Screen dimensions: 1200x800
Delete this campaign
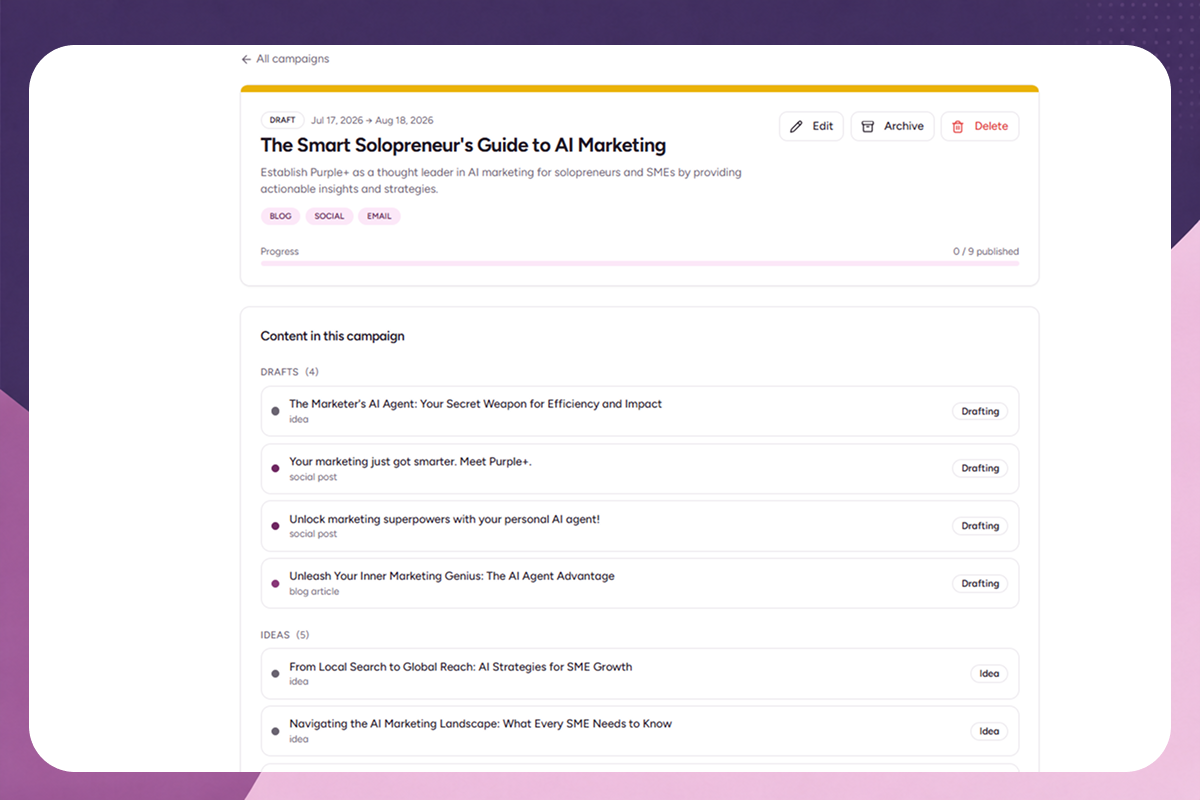tap(980, 126)
